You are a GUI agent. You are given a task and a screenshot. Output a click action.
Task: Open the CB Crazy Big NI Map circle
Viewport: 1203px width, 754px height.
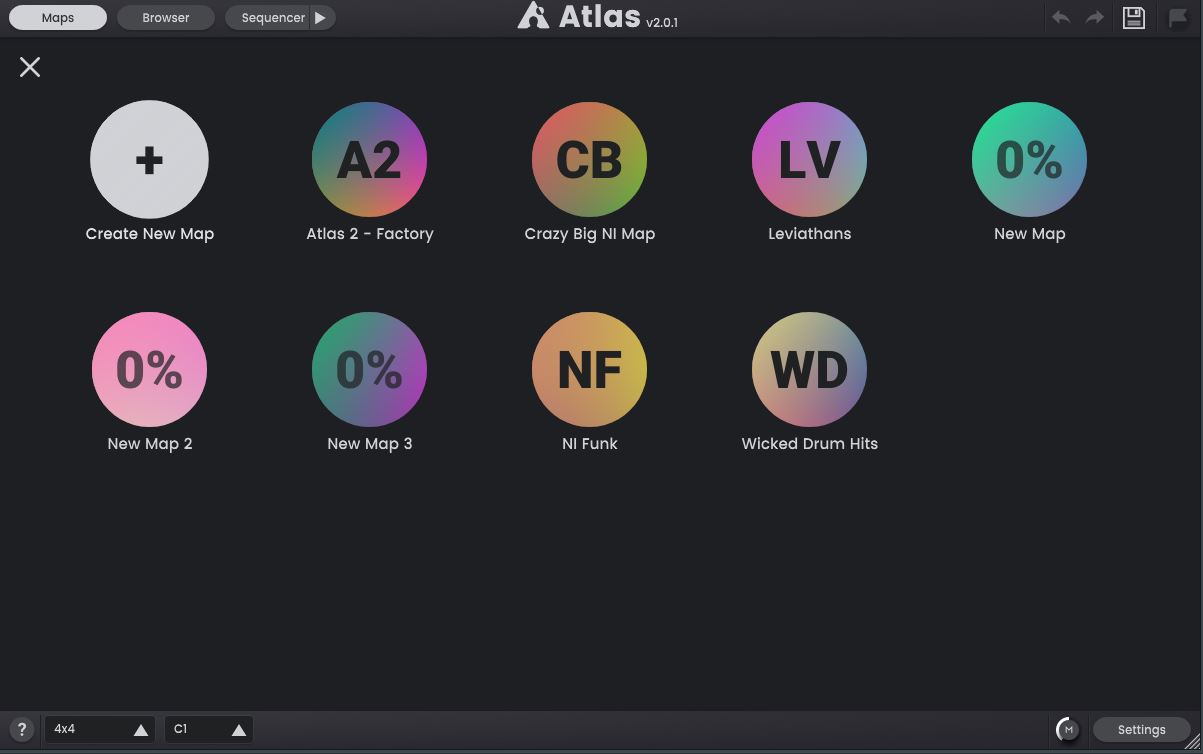pos(589,159)
